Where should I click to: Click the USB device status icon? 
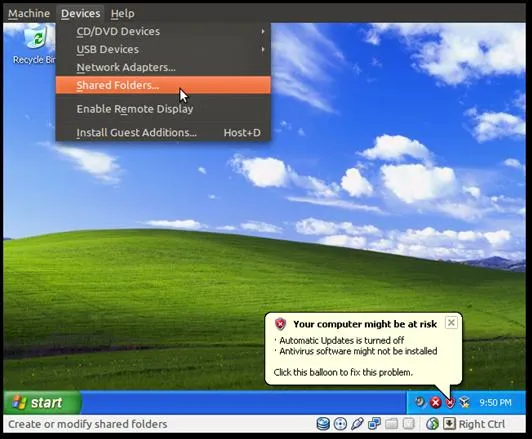pos(357,424)
